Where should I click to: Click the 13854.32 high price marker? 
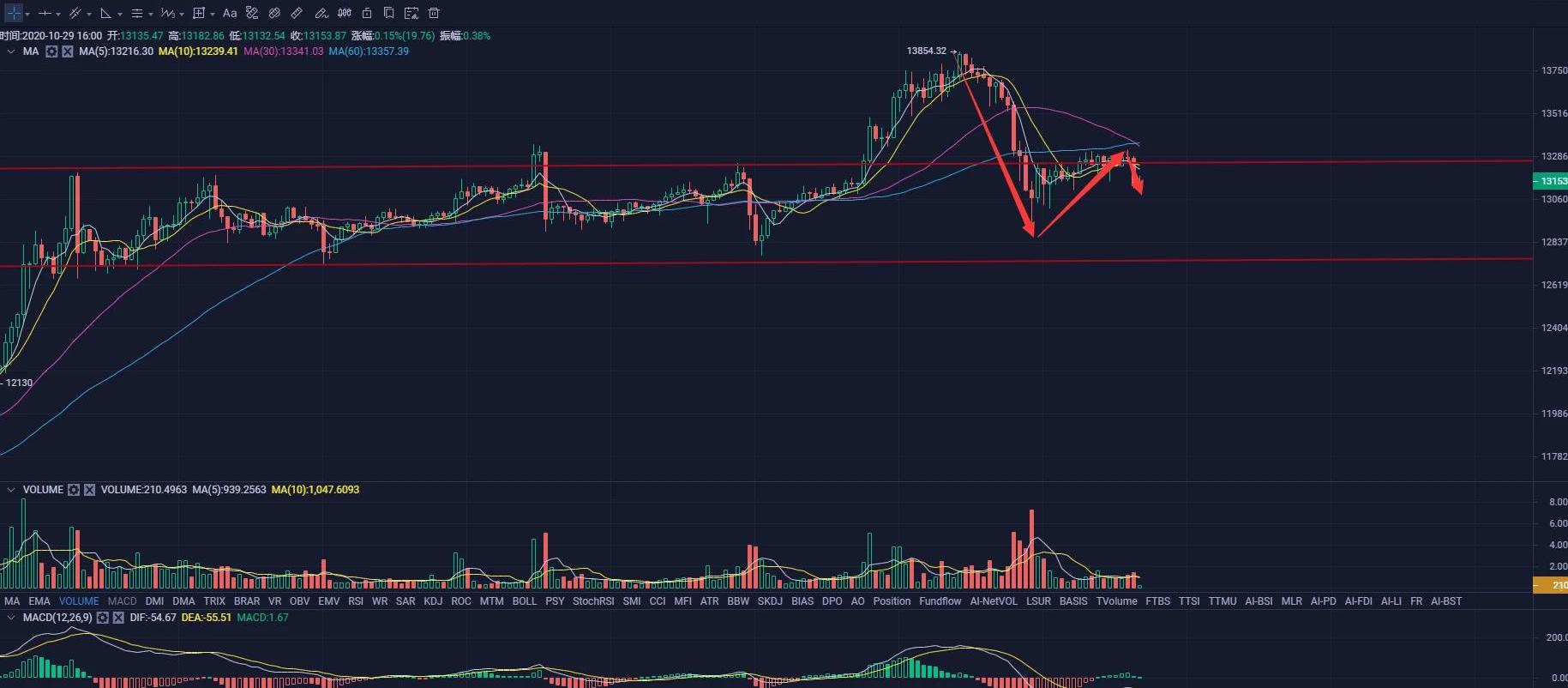pyautogui.click(x=927, y=51)
